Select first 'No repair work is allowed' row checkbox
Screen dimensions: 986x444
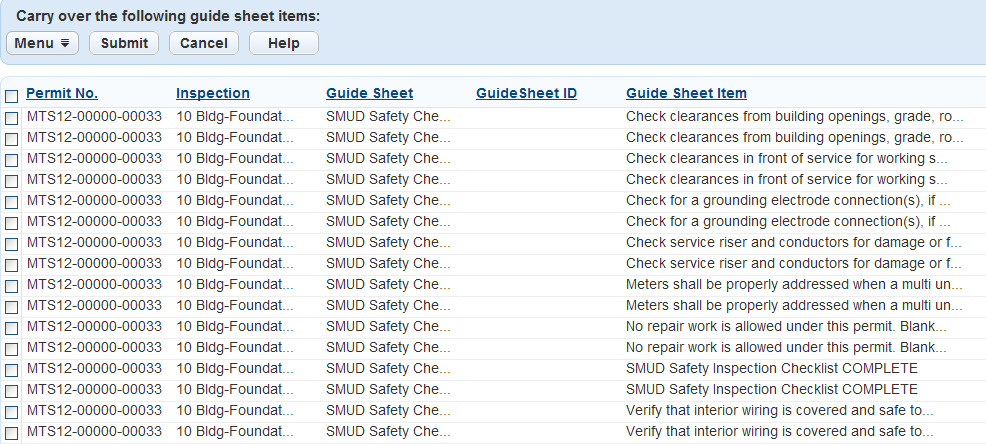pyautogui.click(x=12, y=328)
